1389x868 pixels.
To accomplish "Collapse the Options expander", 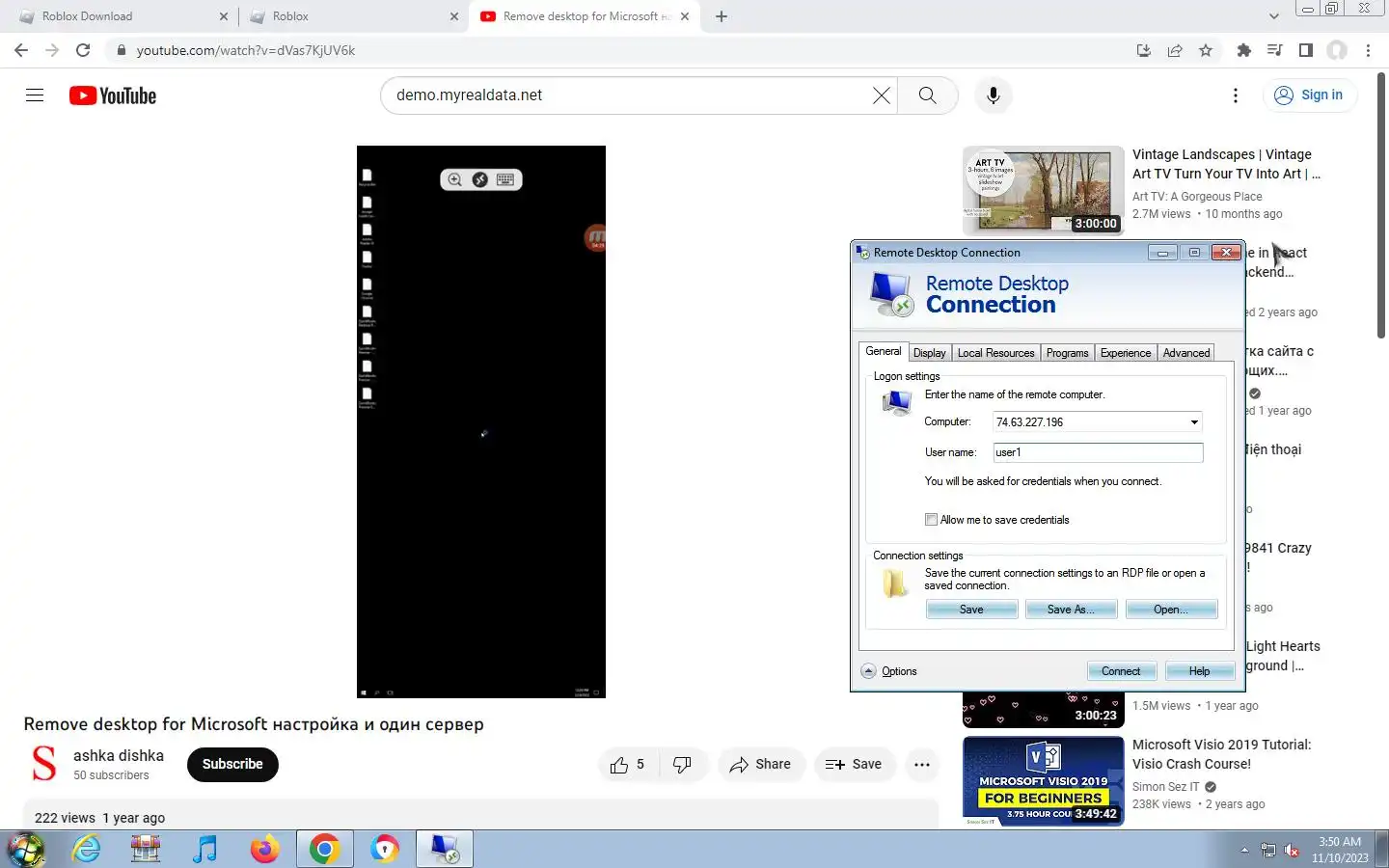I will click(868, 671).
